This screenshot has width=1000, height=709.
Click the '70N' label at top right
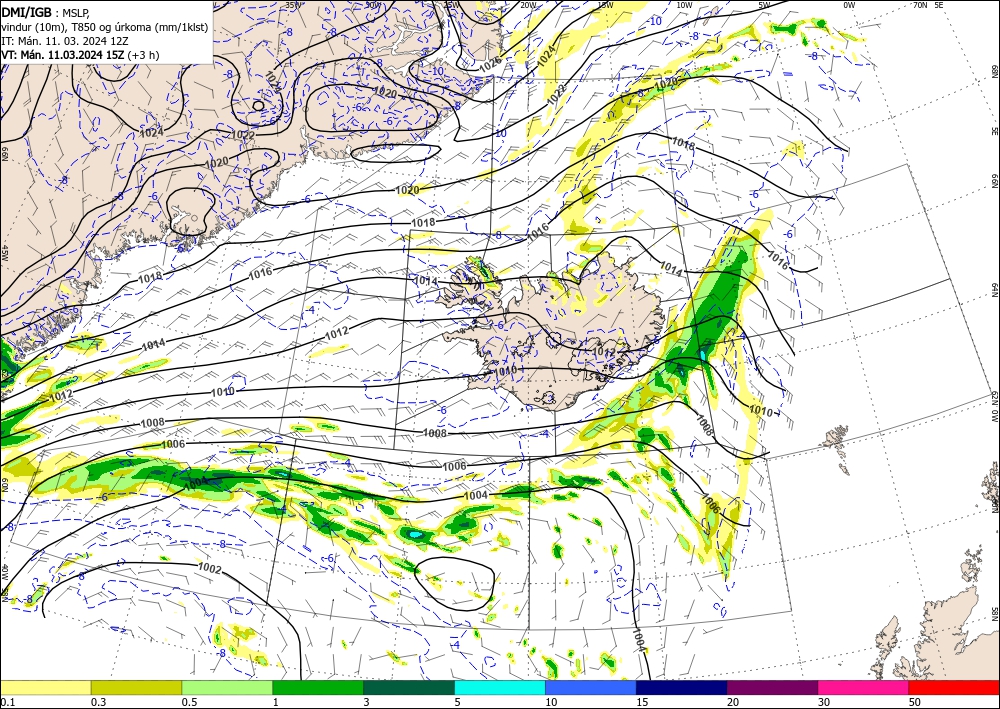click(920, 5)
